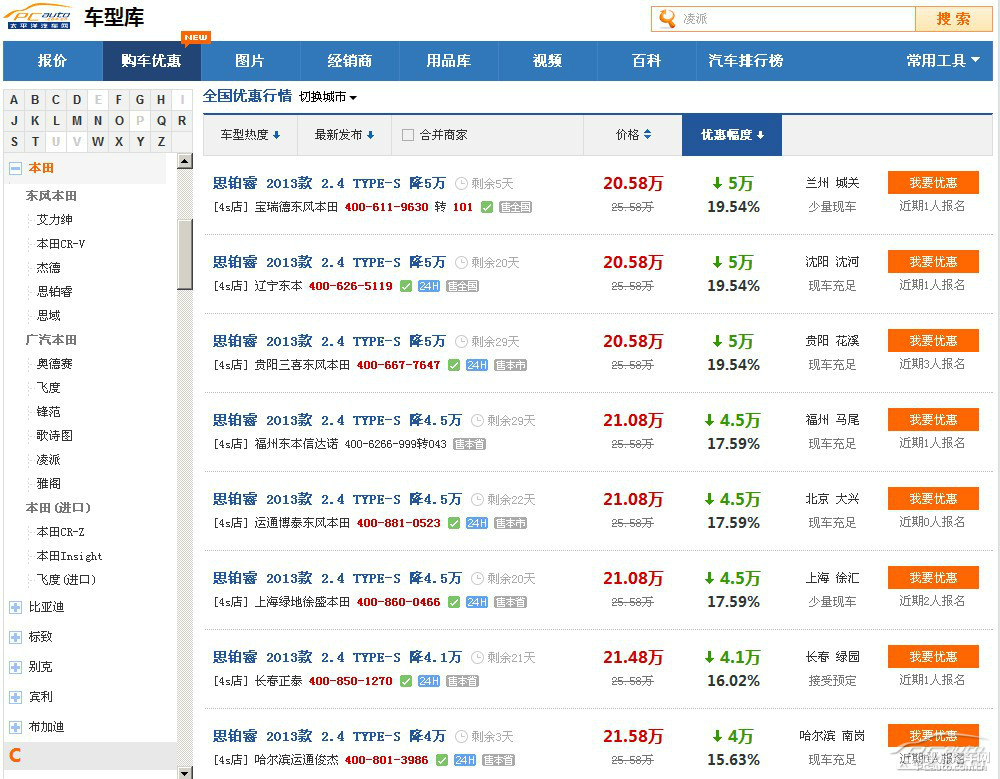Open the 切换城市 dropdown
This screenshot has width=1000, height=779.
pyautogui.click(x=328, y=97)
